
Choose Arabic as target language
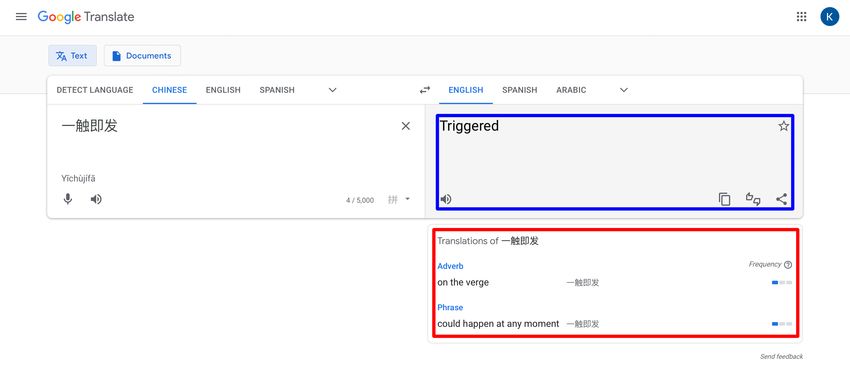click(571, 90)
